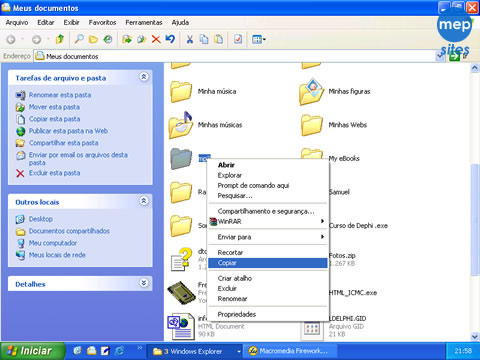Click the scissors Cut icon
The width and height of the screenshot is (480, 360).
[x=190, y=39]
